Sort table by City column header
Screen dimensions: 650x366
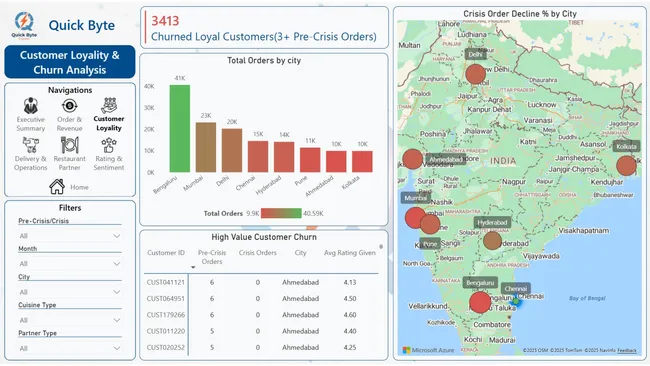[x=301, y=252]
